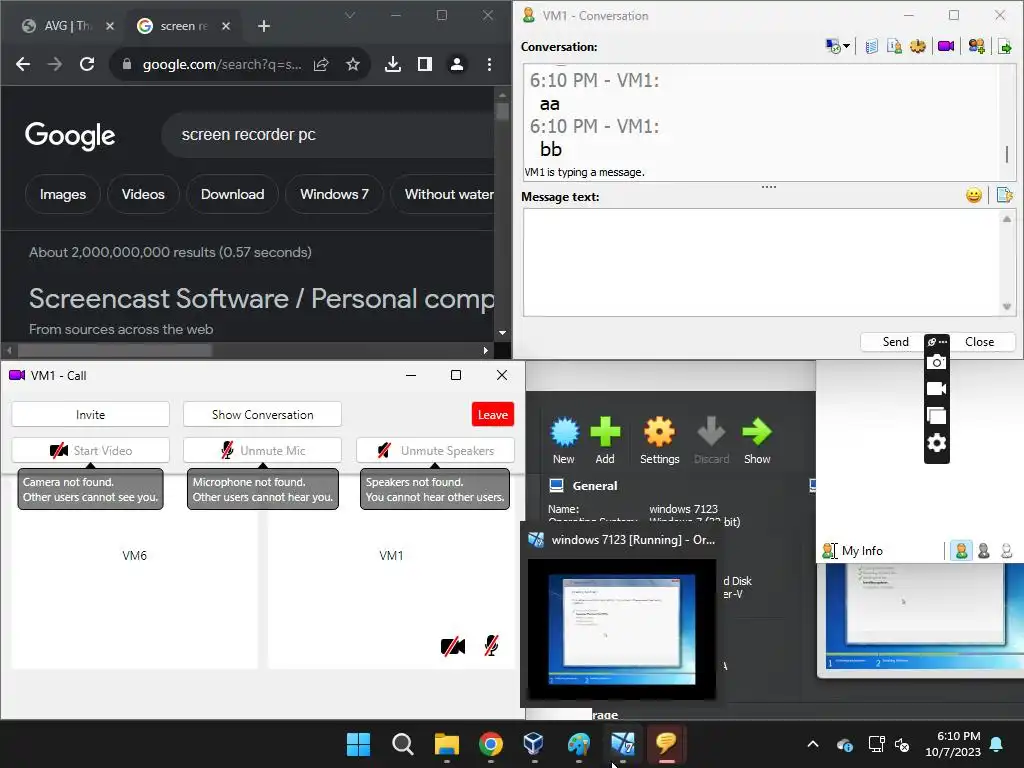Open Chrome tab search chevron
Image resolution: width=1024 pixels, height=768 pixels.
(x=350, y=15)
